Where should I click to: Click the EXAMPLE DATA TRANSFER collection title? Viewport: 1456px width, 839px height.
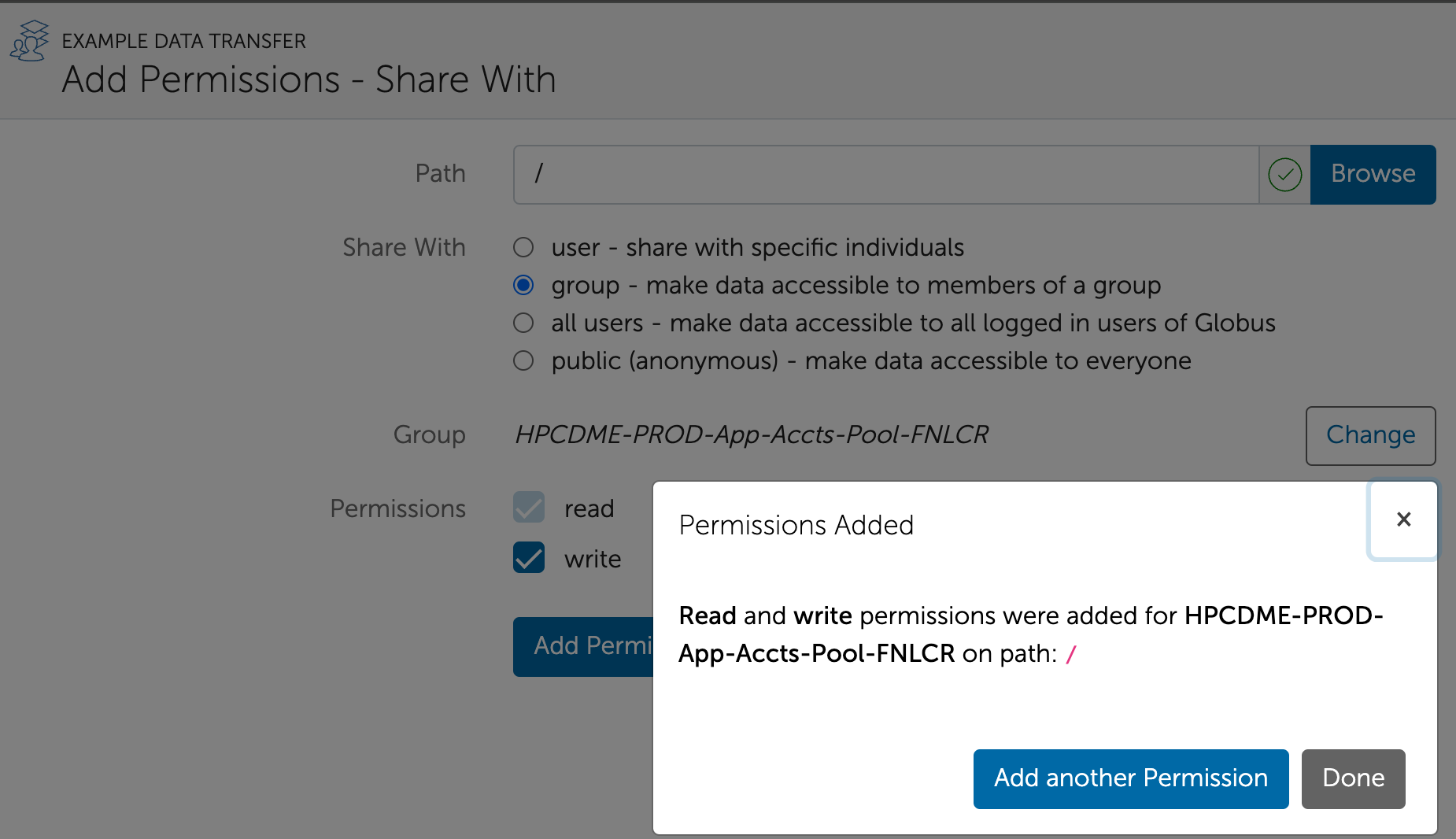click(x=183, y=41)
